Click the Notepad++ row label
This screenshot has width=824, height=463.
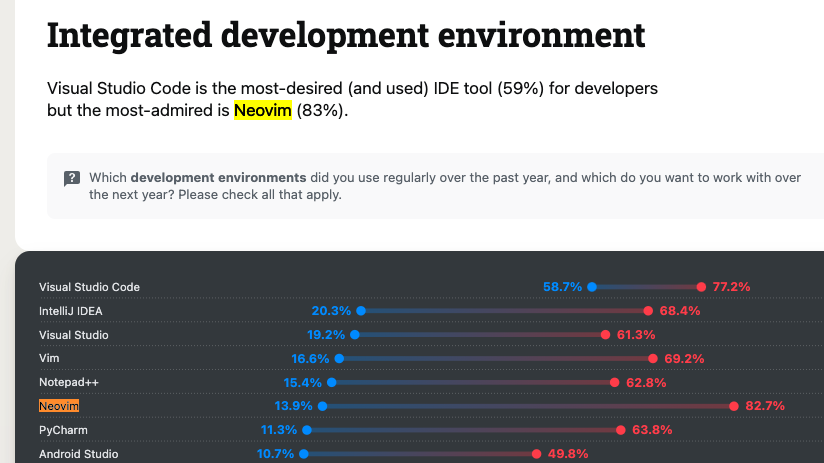pyautogui.click(x=69, y=382)
